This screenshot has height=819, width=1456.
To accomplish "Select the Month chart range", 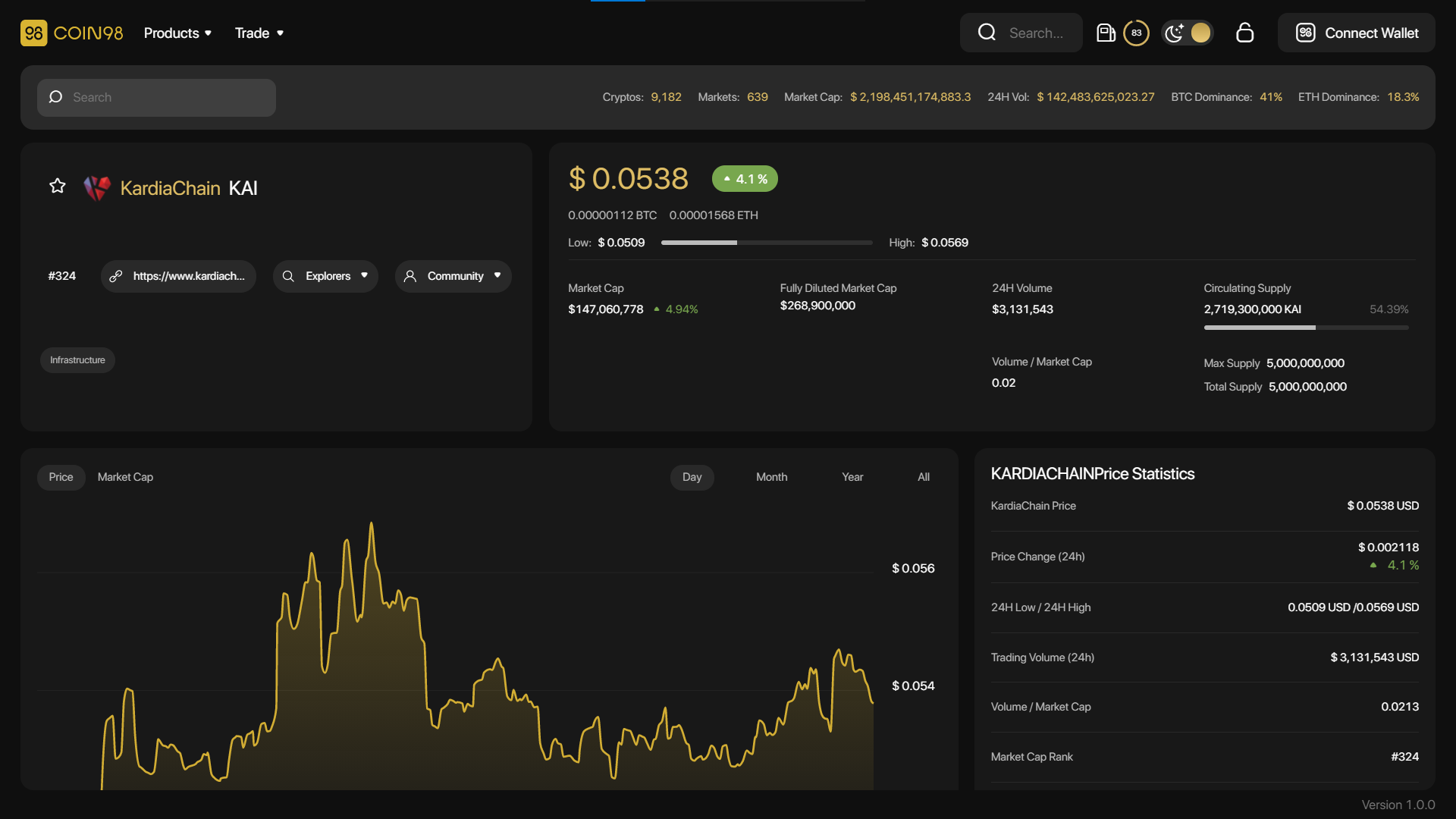I will (x=771, y=477).
